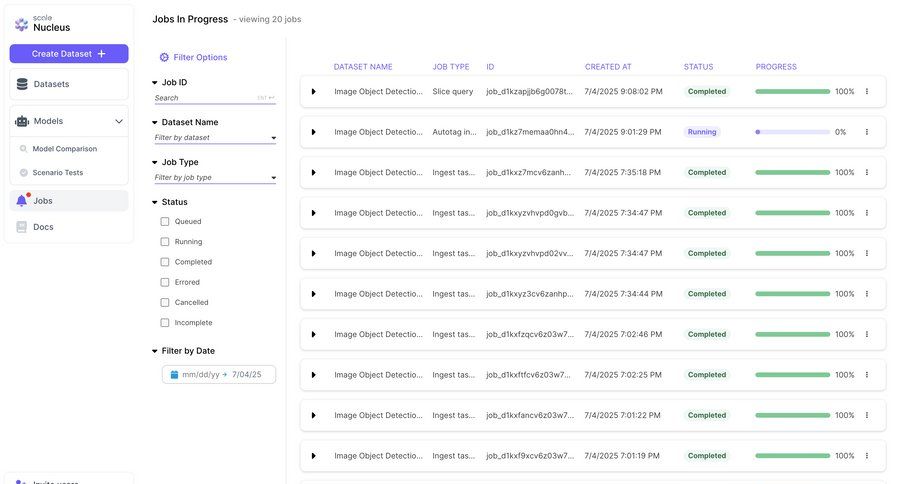Collapse the Job ID filter section

click(x=154, y=83)
